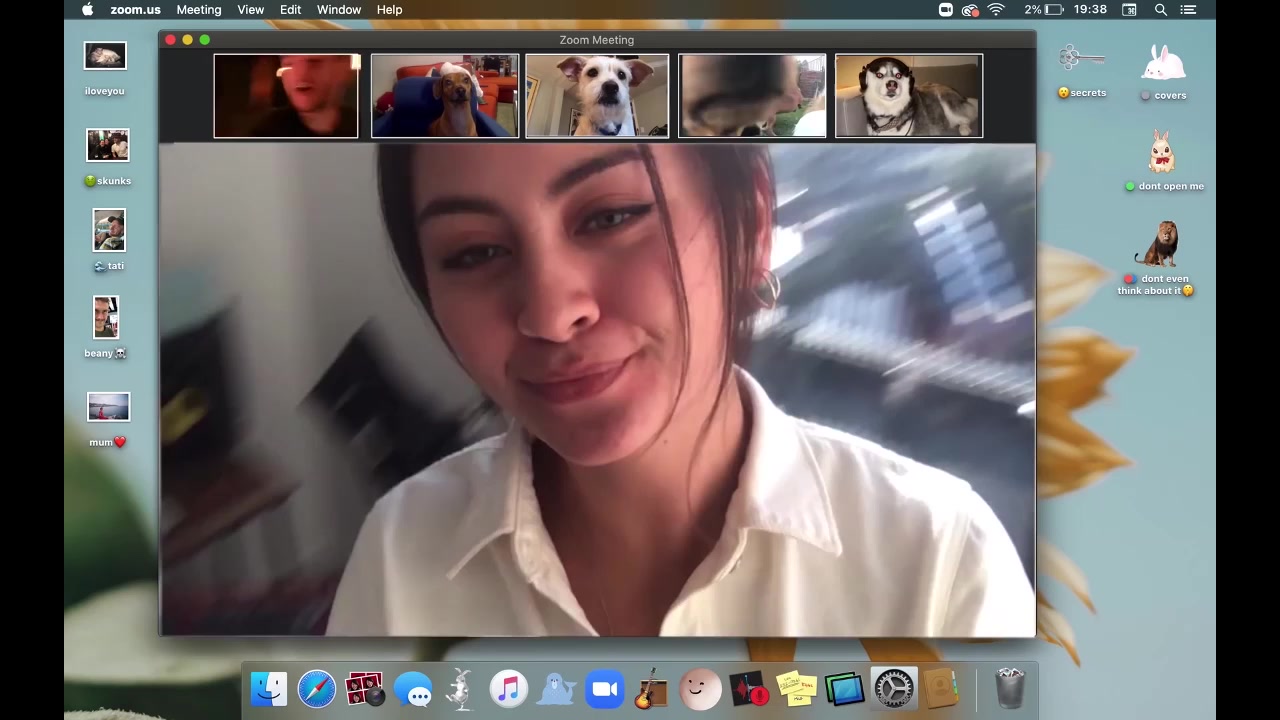The height and width of the screenshot is (720, 1280).
Task: Click the Creative Cloud status icon in menu bar
Action: (970, 10)
